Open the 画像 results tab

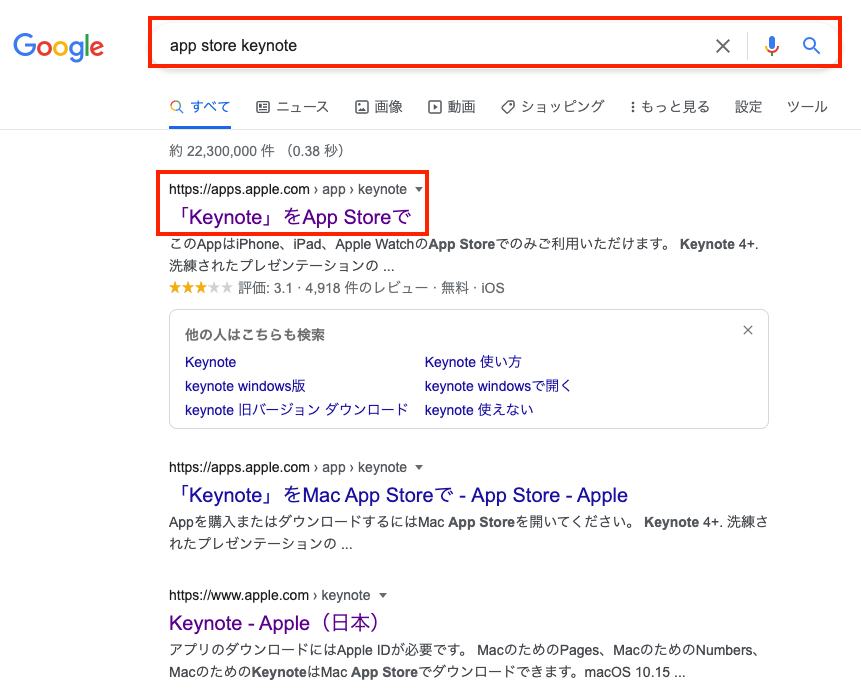[x=379, y=107]
